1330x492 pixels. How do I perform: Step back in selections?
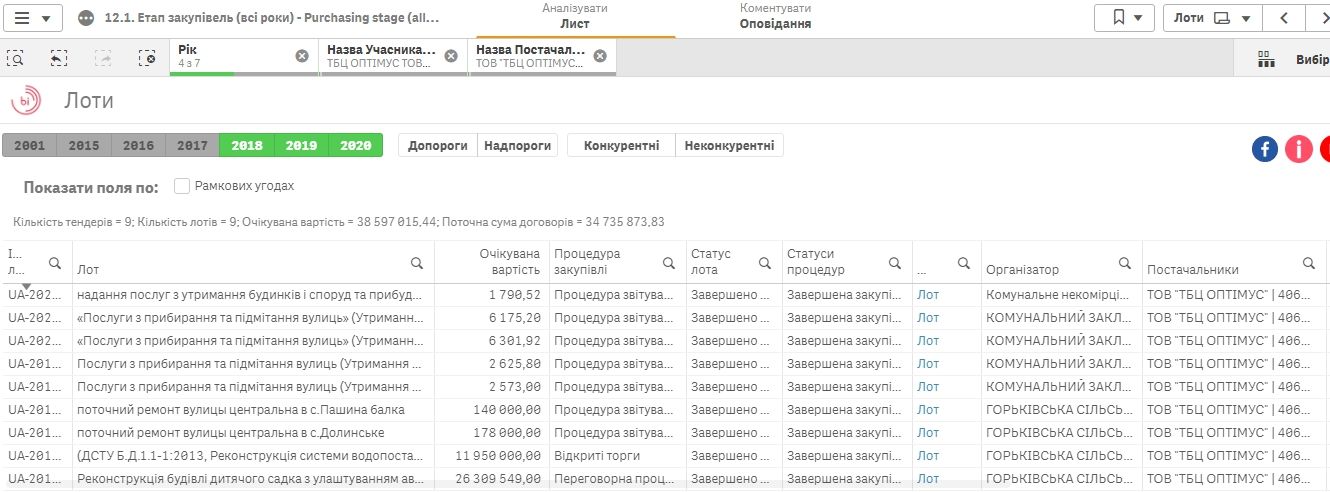click(x=59, y=57)
